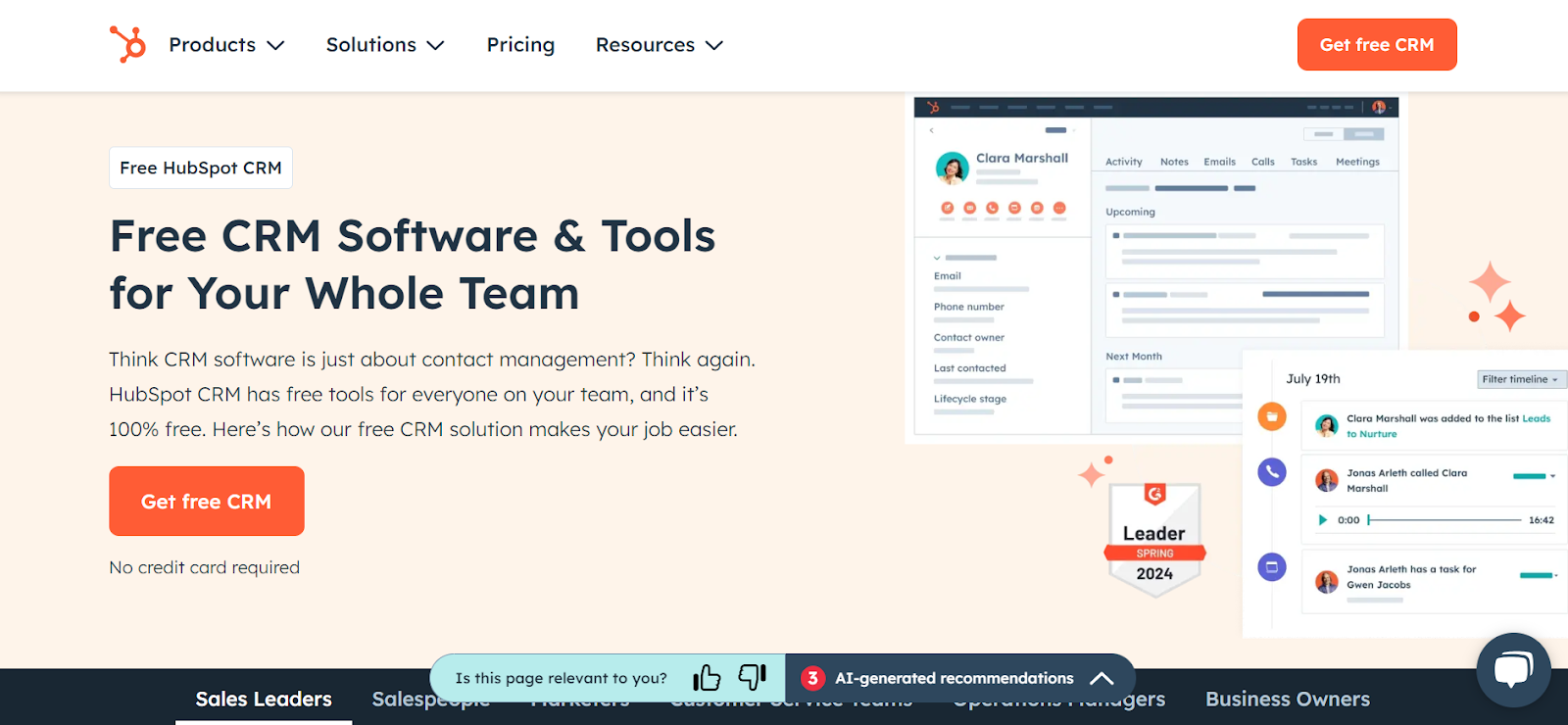Click the orange list timeline icon

[1272, 416]
